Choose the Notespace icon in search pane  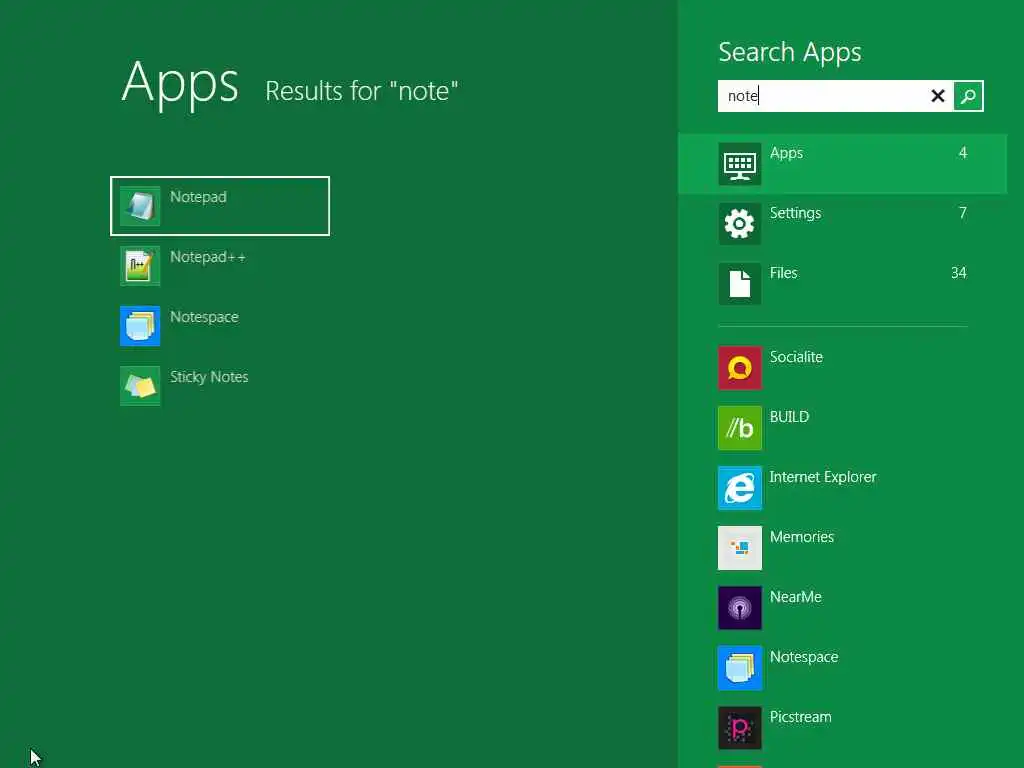pos(739,668)
